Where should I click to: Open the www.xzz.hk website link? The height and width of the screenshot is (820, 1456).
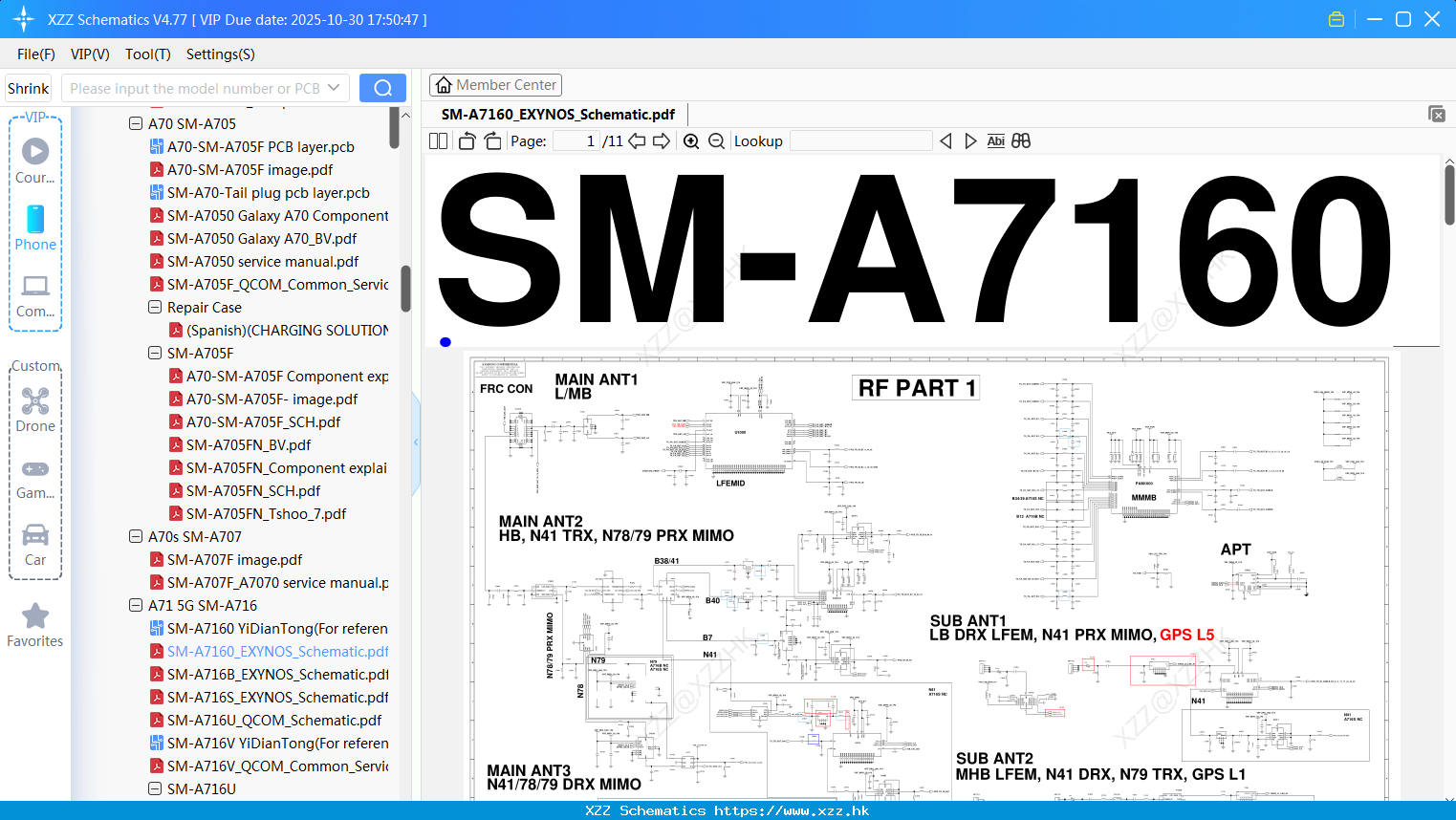792,810
